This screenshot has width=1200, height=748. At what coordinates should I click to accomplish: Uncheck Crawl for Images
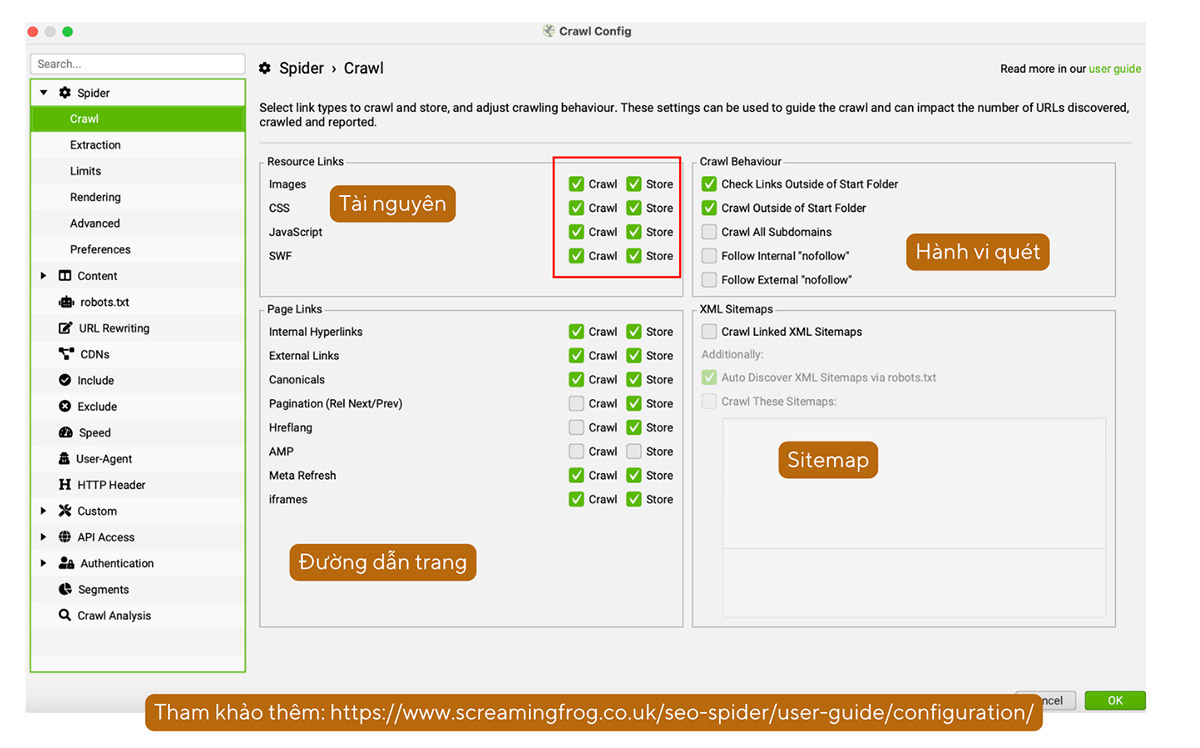(x=577, y=184)
